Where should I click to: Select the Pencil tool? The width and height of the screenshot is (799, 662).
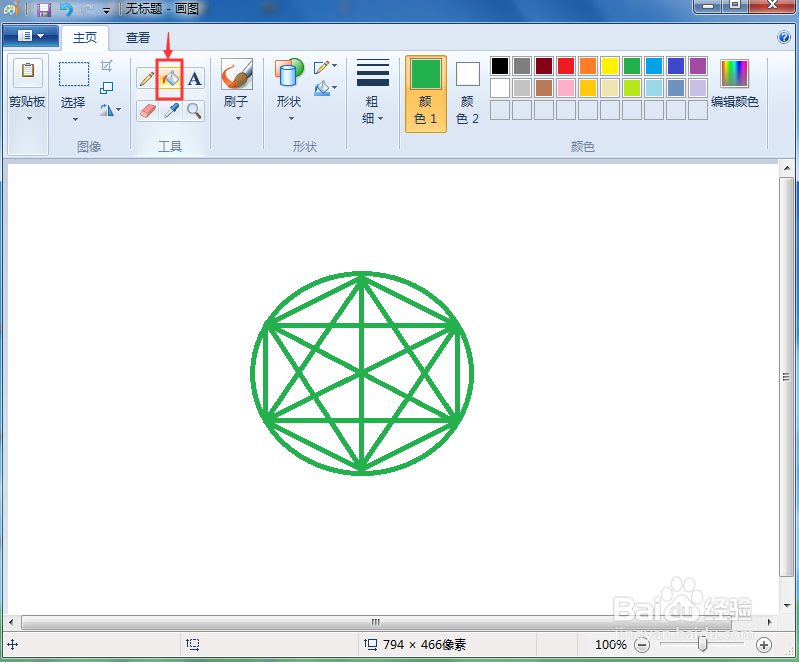tap(147, 79)
